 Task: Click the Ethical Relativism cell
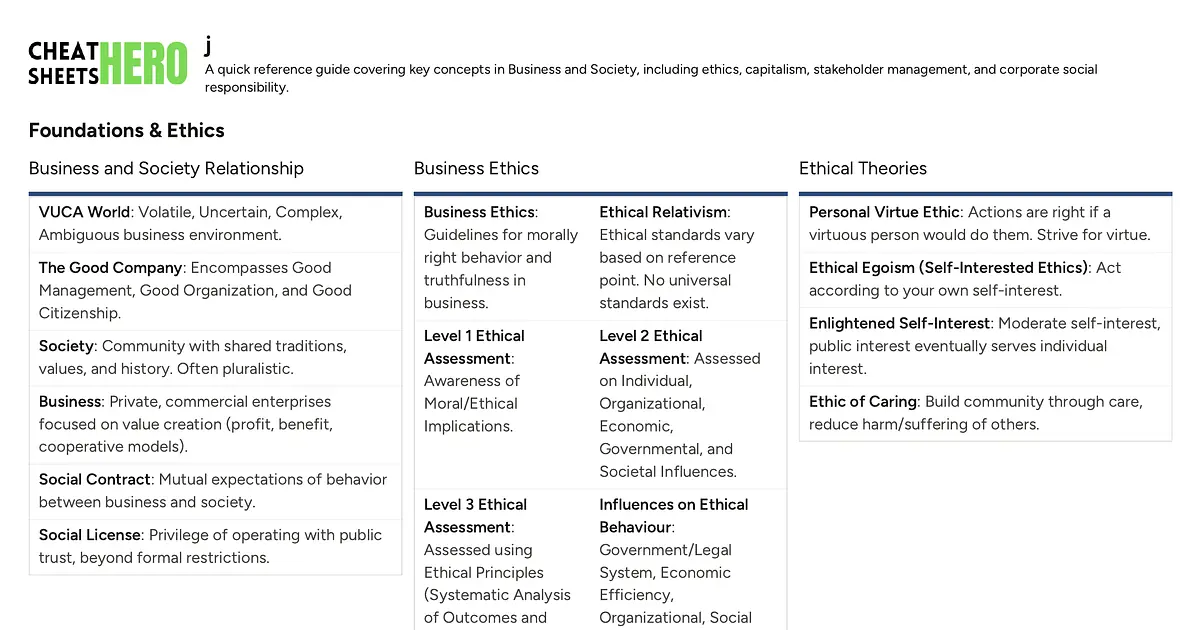click(688, 257)
